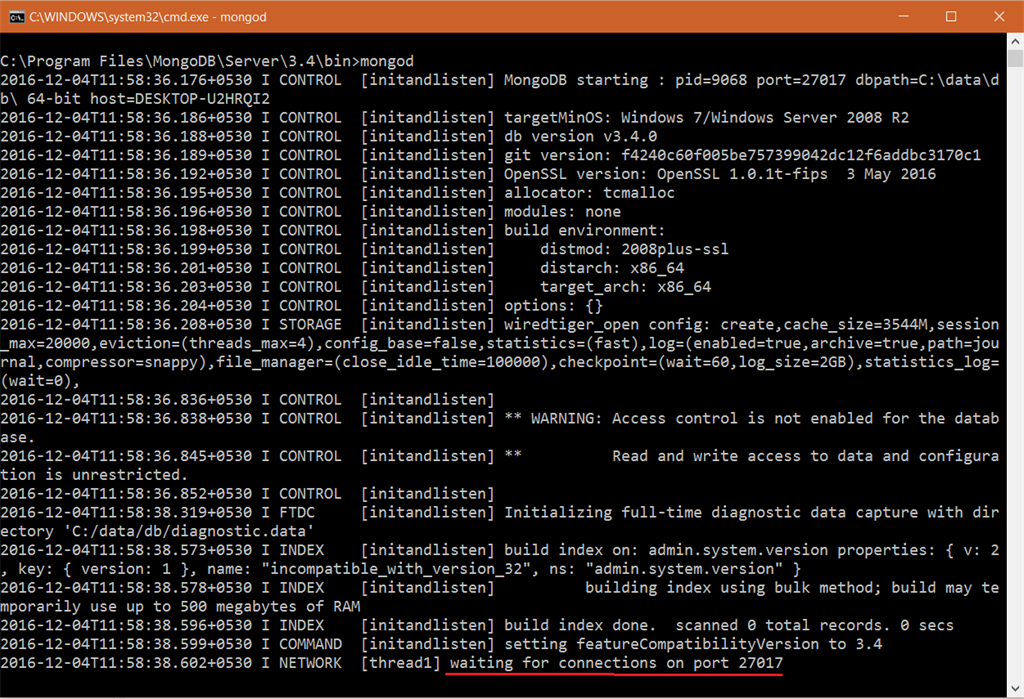
Task: Click 'modules: none' line
Action: 562,212
